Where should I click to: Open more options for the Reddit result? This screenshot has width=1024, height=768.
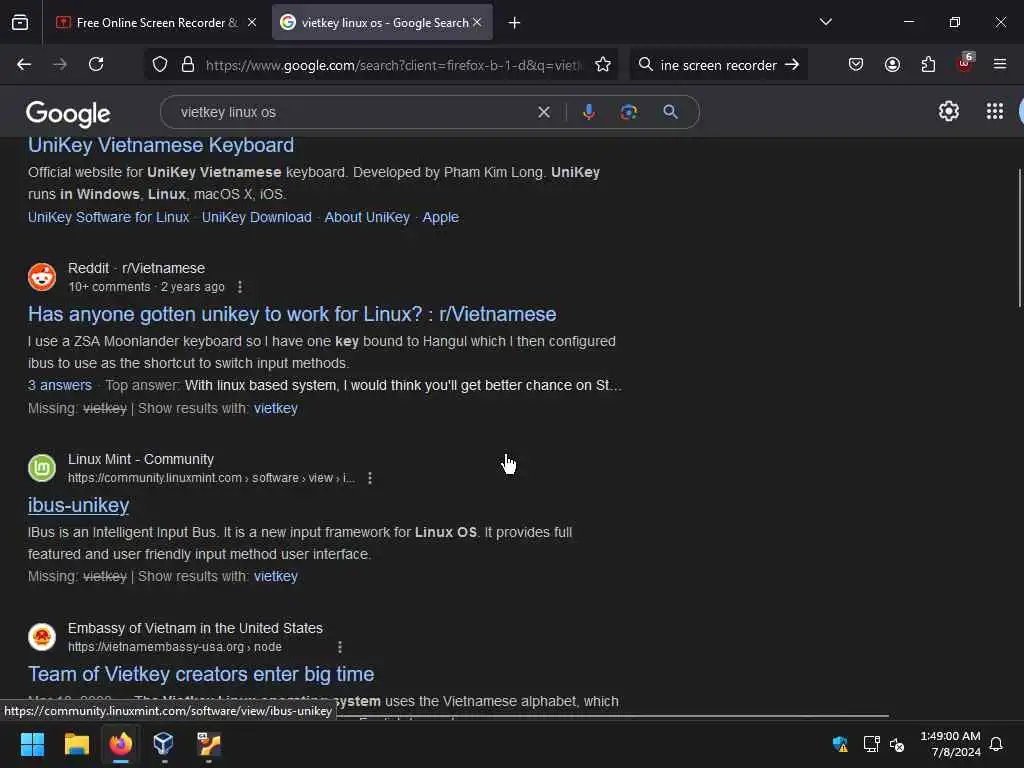[240, 287]
